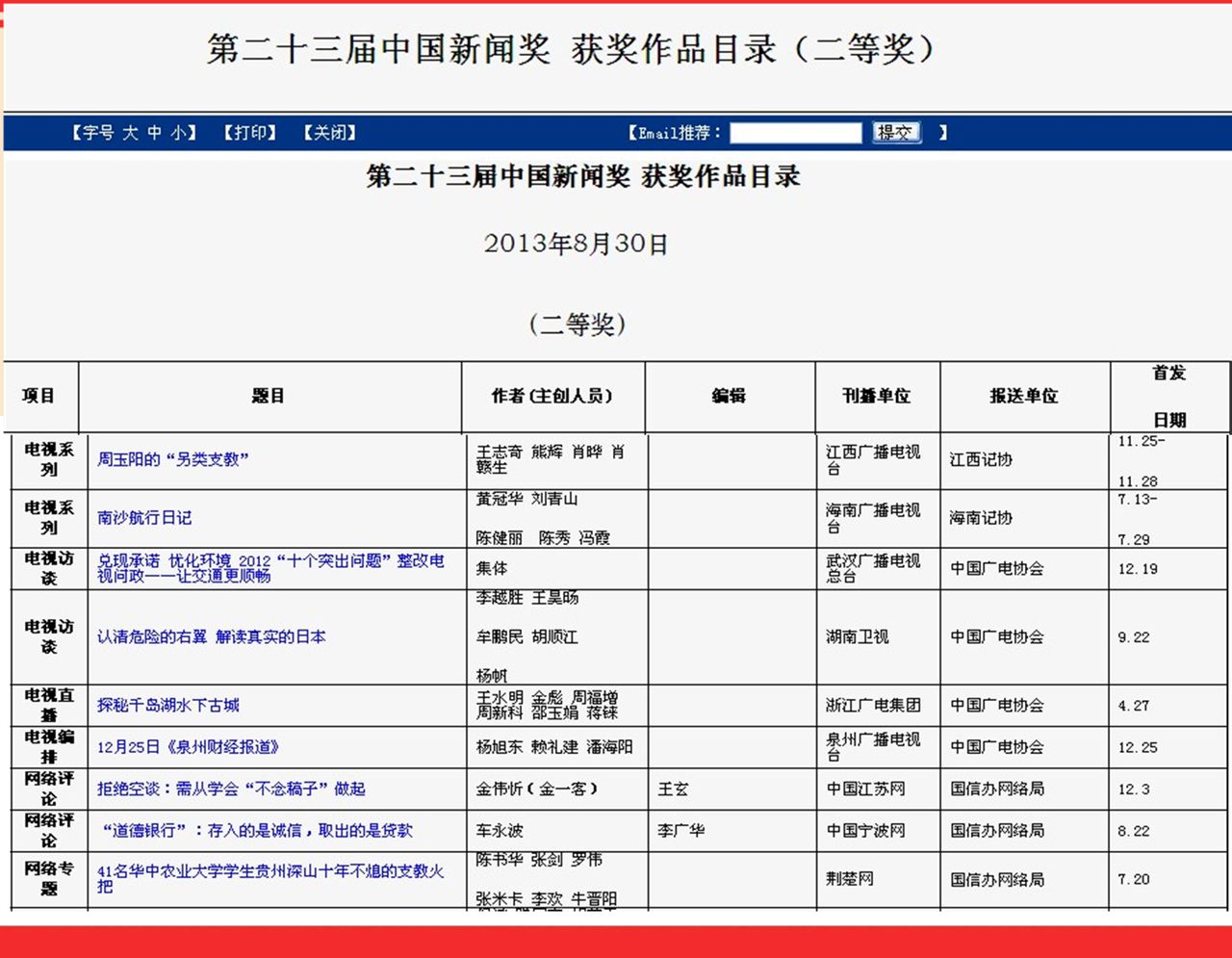Open link 周玉阳的“另类支教”
The width and height of the screenshot is (1232, 958).
(x=172, y=459)
